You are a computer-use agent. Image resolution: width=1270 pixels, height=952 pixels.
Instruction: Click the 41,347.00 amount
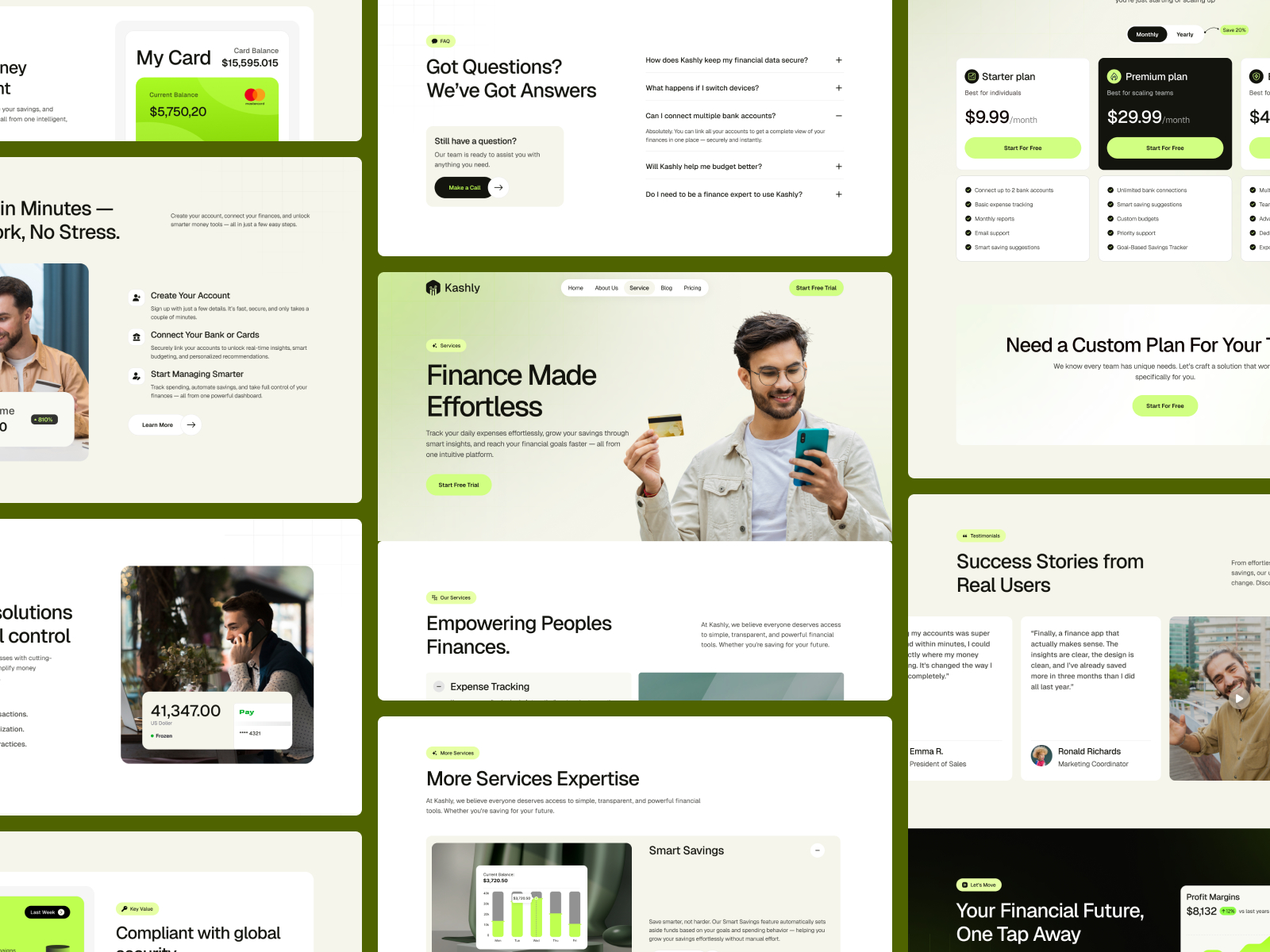pyautogui.click(x=186, y=711)
